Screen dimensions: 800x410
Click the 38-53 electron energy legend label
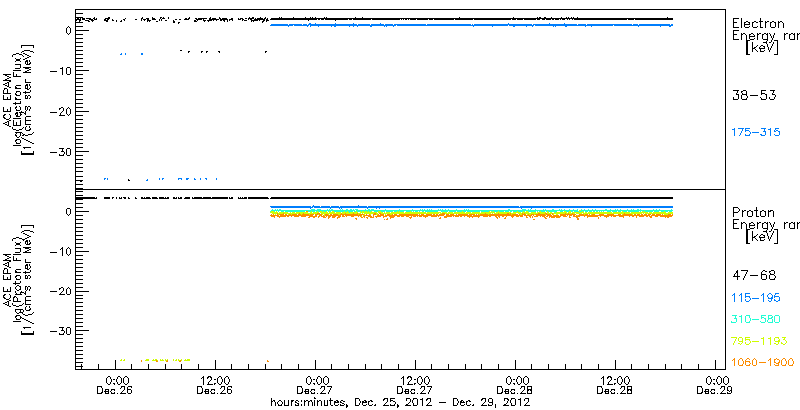pyautogui.click(x=754, y=95)
